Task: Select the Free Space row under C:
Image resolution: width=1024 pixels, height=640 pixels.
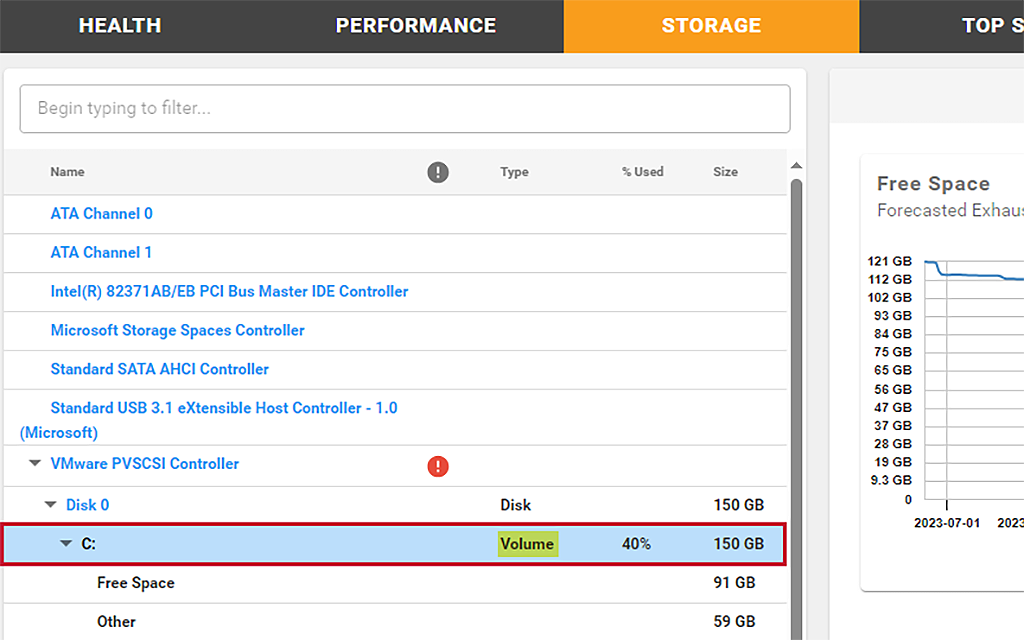Action: pyautogui.click(x=136, y=582)
